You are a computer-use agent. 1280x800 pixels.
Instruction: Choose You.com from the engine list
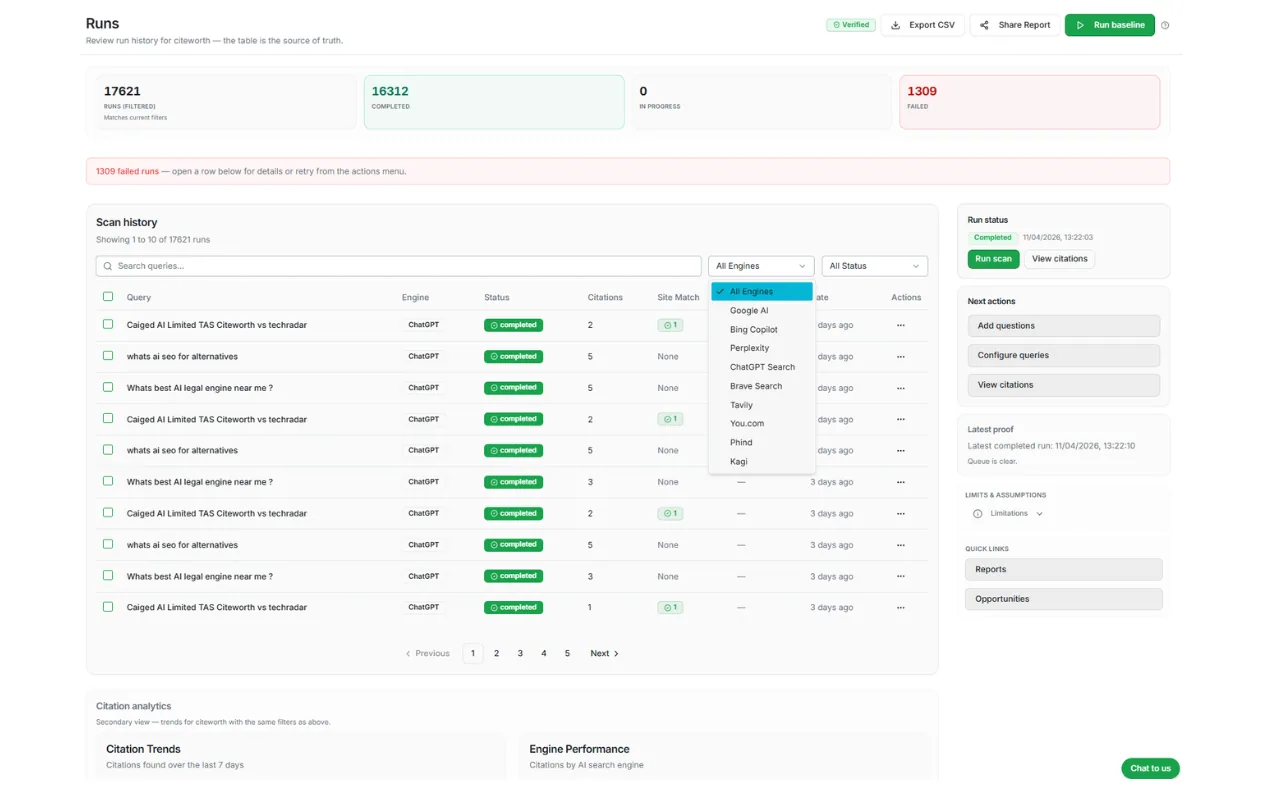point(762,424)
